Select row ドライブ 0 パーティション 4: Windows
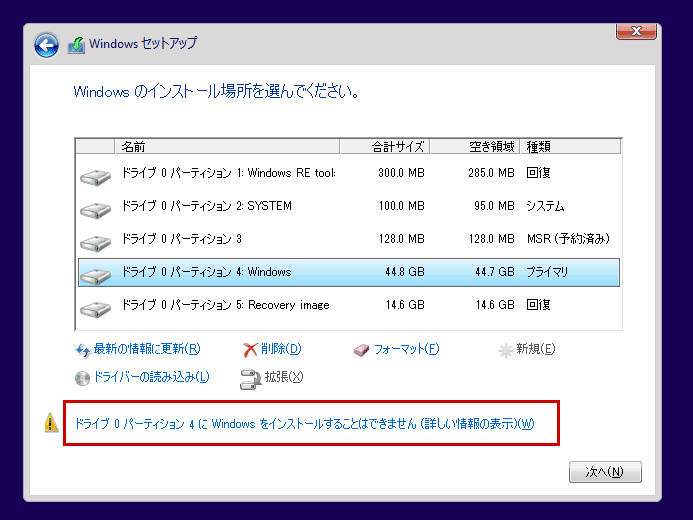 [349, 273]
